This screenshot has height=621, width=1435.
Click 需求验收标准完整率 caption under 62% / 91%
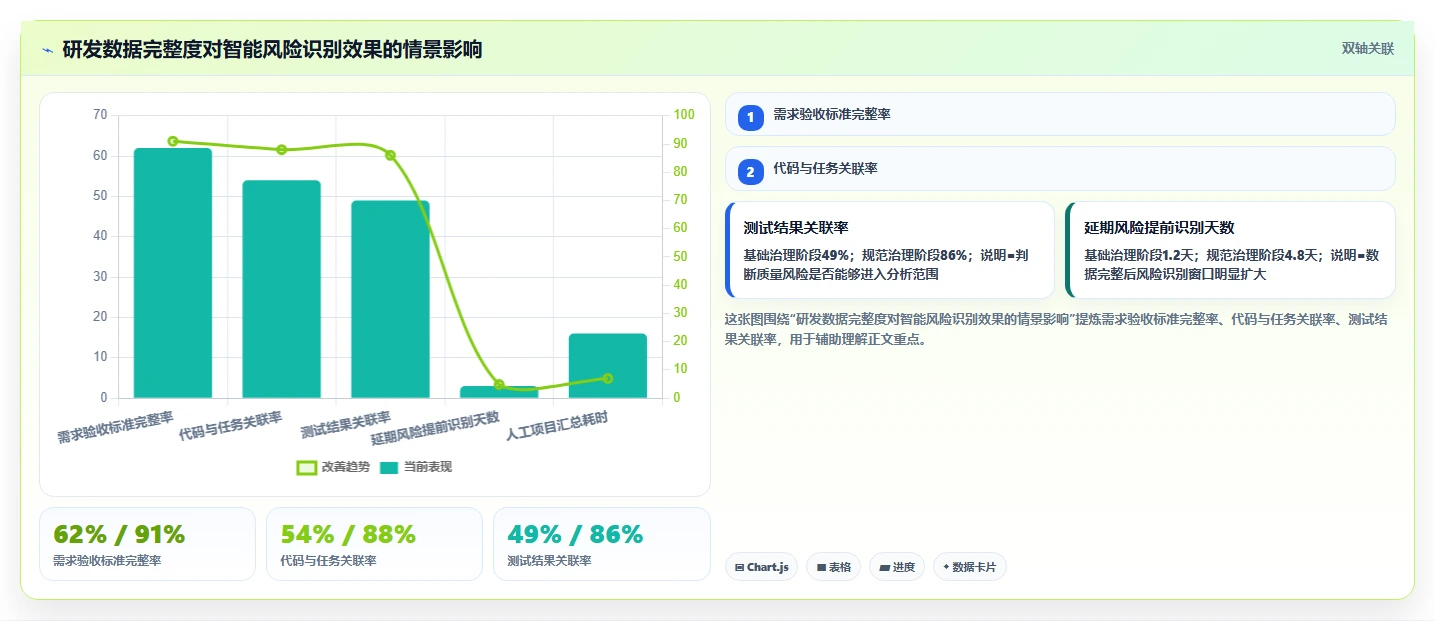coord(107,561)
